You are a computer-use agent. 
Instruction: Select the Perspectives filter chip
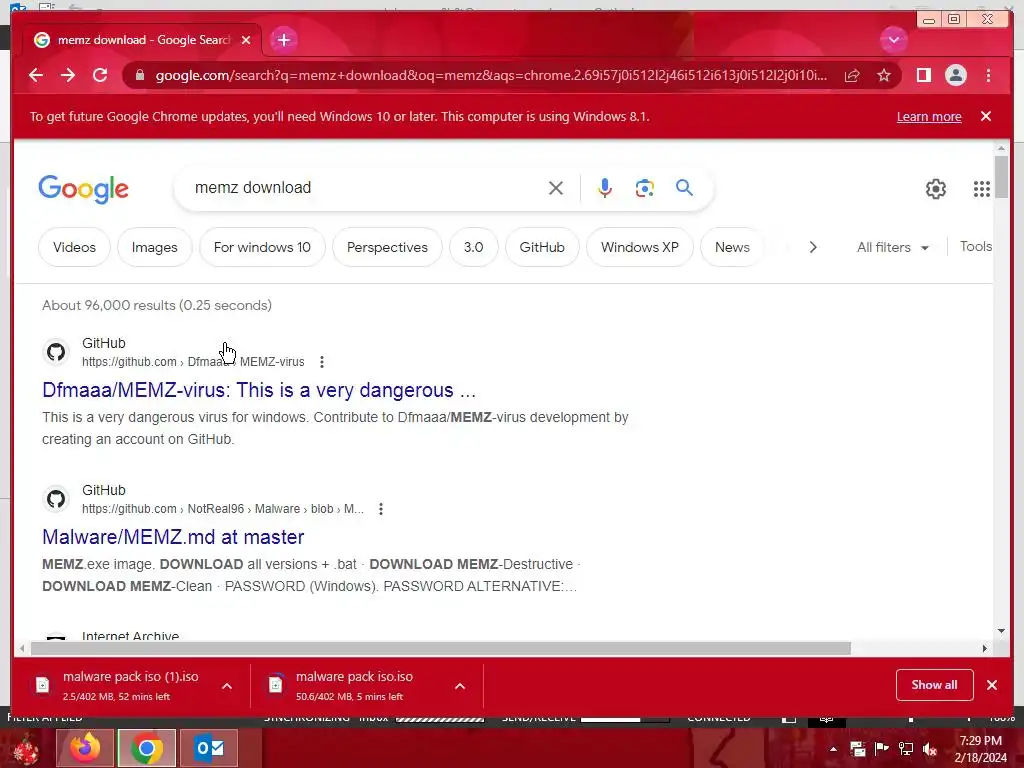pyautogui.click(x=387, y=248)
